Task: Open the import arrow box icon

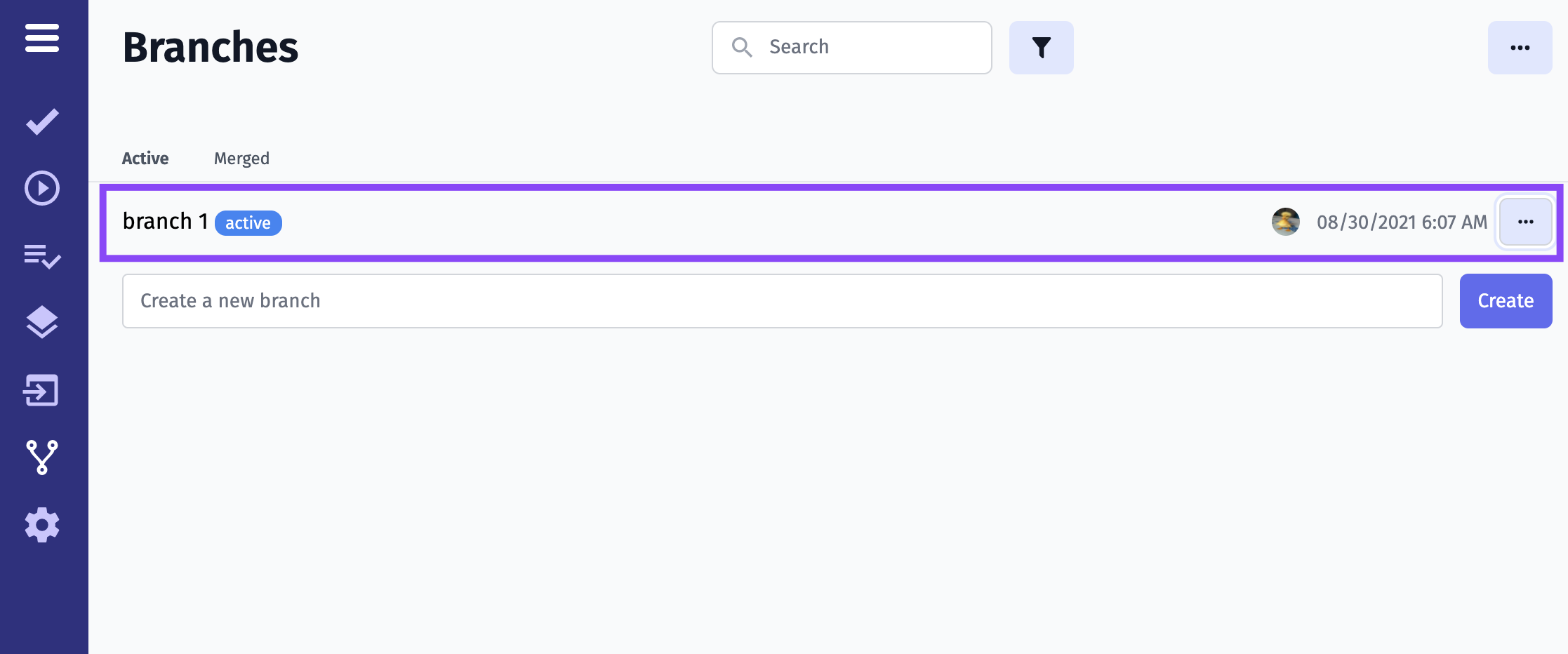Action: point(42,390)
